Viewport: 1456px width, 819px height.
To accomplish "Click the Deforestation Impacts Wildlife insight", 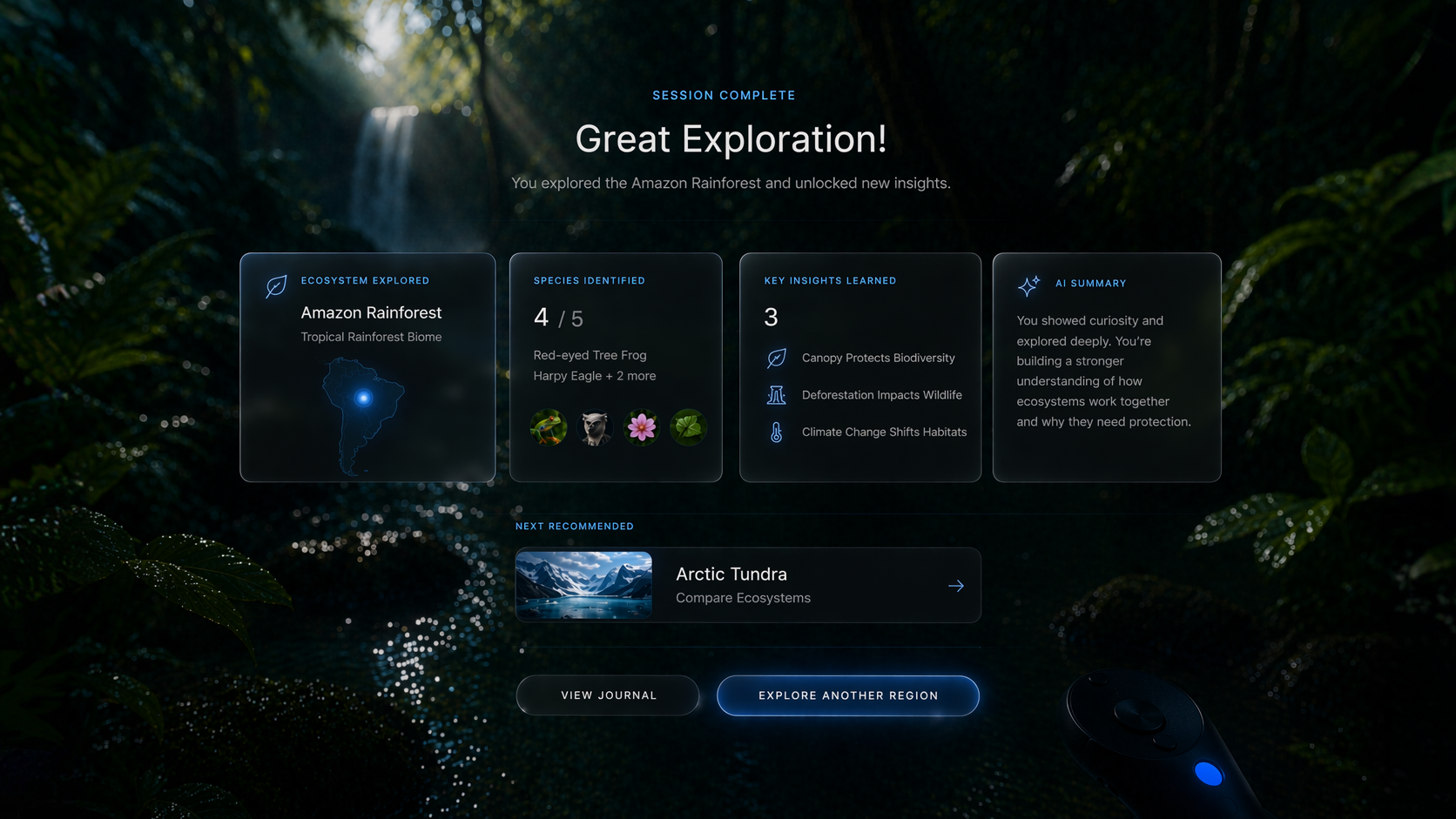I will tap(881, 395).
